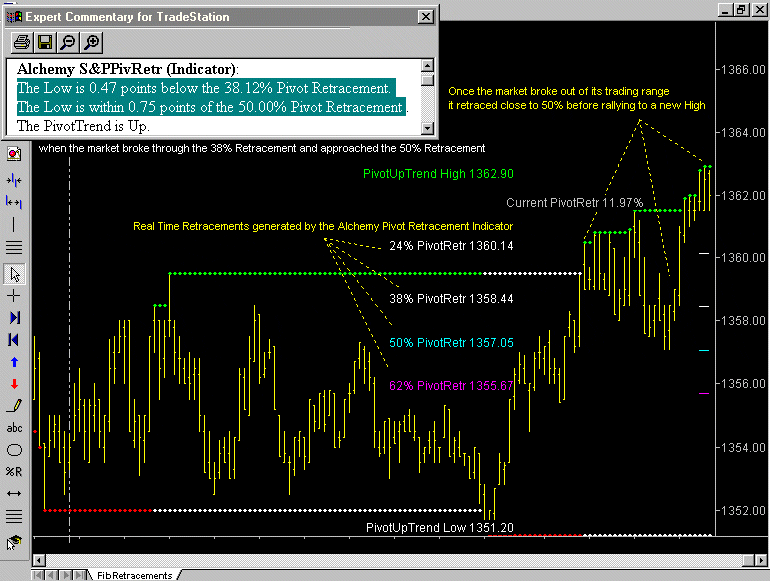Image resolution: width=770 pixels, height=582 pixels.
Task: Click the magenta 62% marker on price axis
Action: click(704, 393)
